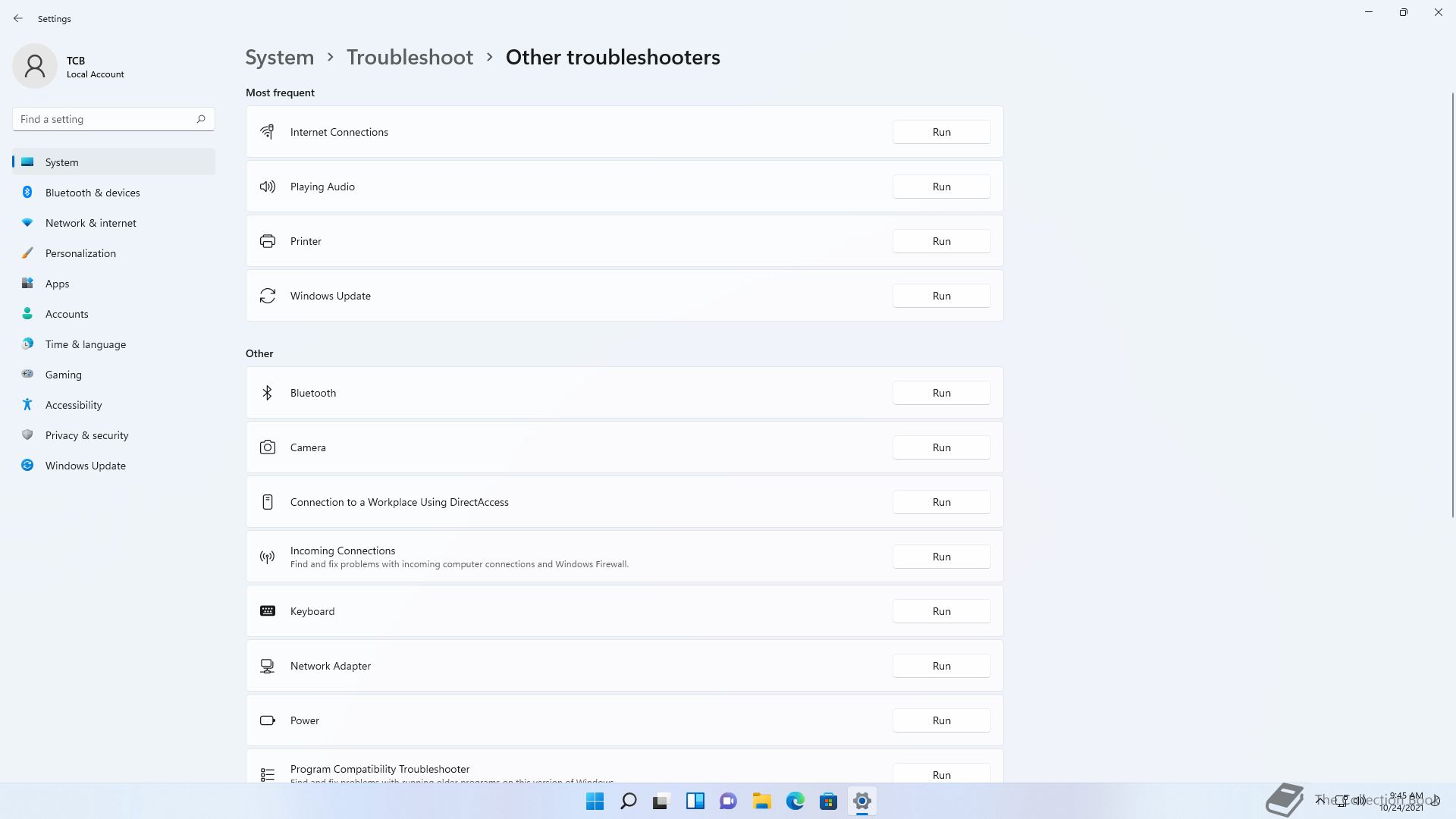Click the Find a setting search box
The height and width of the screenshot is (819, 1456).
pyautogui.click(x=102, y=119)
